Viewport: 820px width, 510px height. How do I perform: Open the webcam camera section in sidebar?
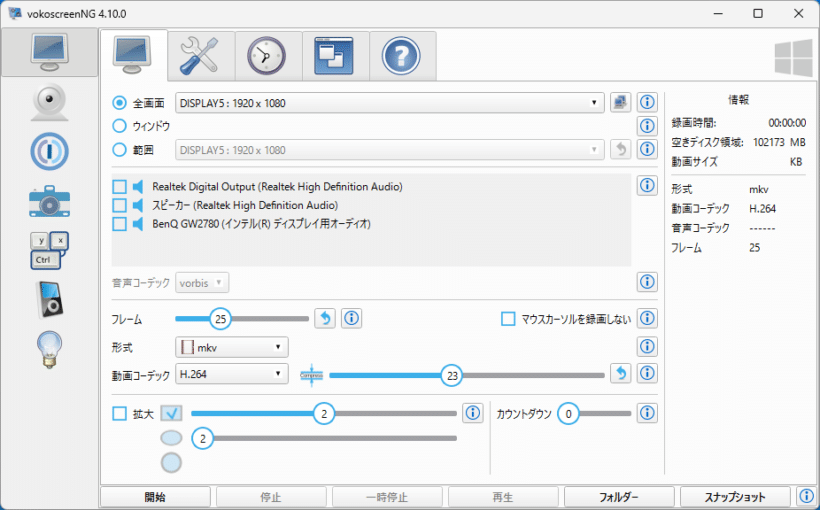click(x=49, y=102)
